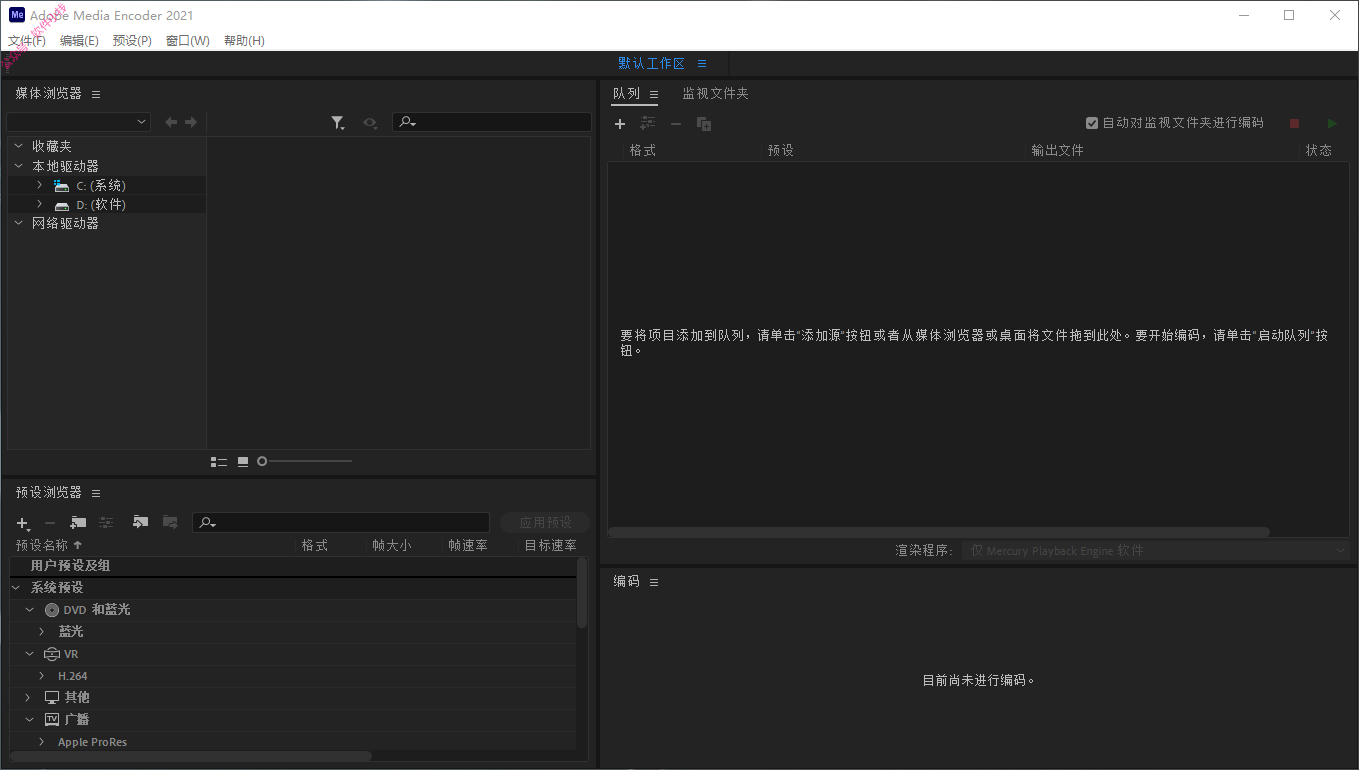Expand the C: (系统) drive
The image size is (1359, 770).
(x=39, y=185)
